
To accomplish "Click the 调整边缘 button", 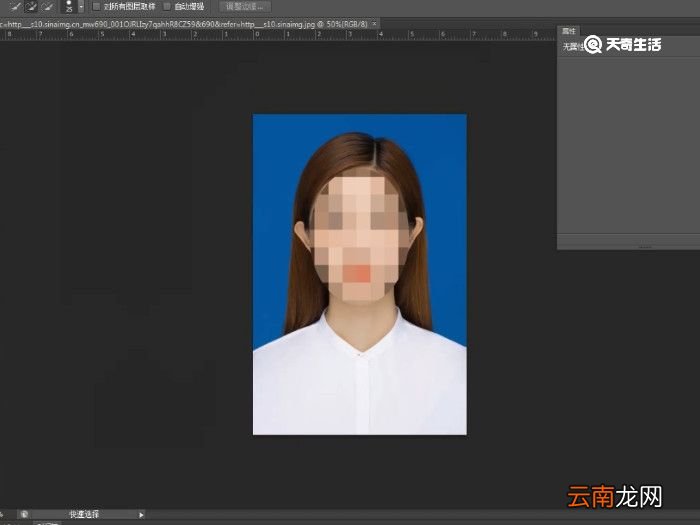I will pyautogui.click(x=245, y=7).
